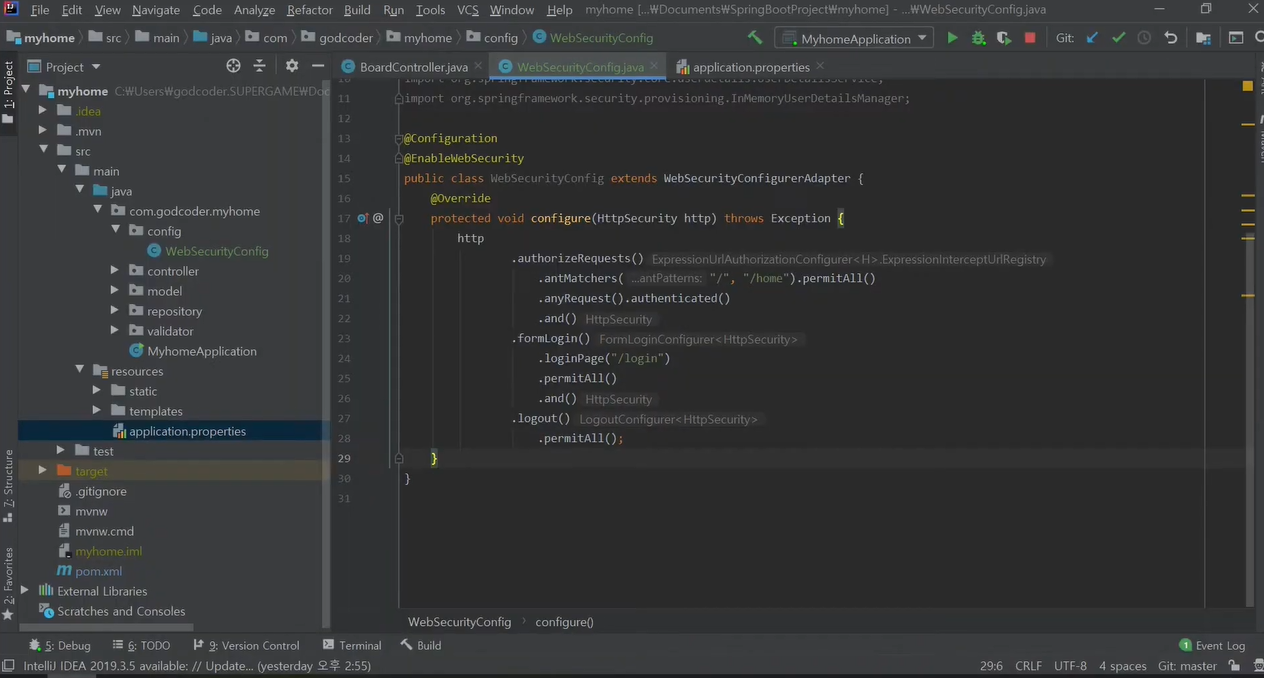Expand the templates folder
Screen dimensions: 1264x678
click(x=97, y=411)
